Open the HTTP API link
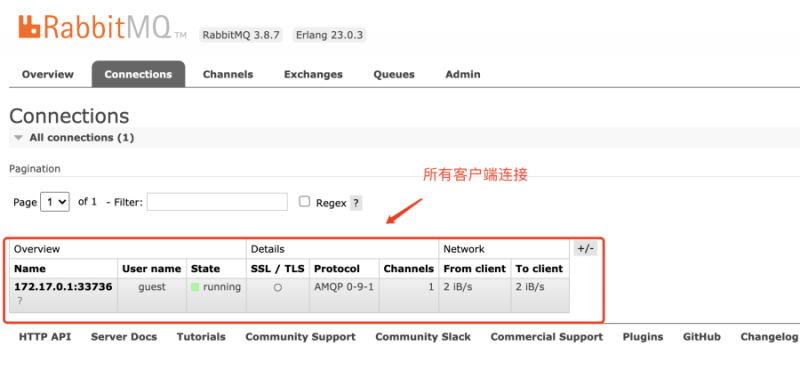Viewport: 800px width, 378px height. coord(45,337)
